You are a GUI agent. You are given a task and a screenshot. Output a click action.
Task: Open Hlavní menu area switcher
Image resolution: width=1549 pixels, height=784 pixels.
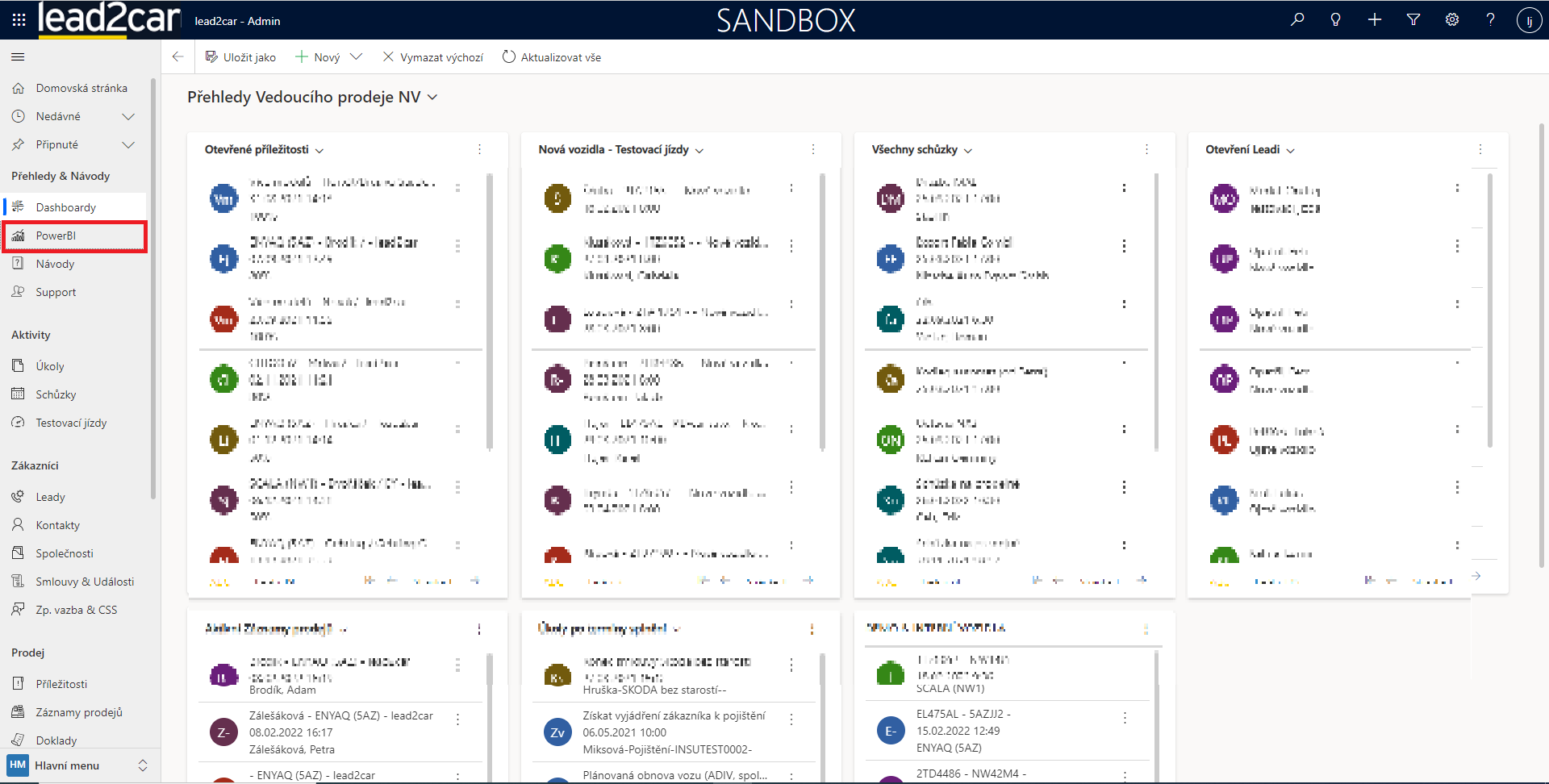pyautogui.click(x=77, y=765)
